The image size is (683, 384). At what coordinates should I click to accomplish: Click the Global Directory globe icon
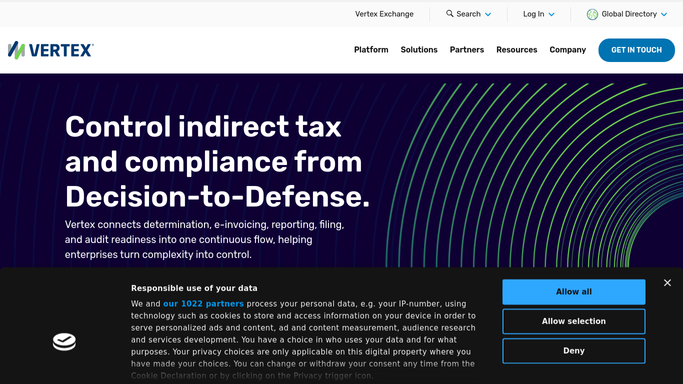tap(592, 14)
